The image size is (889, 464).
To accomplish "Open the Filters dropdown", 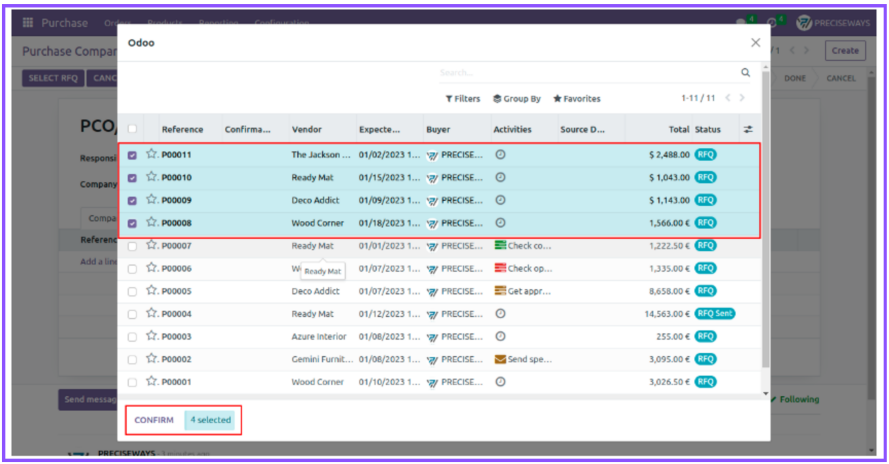I will point(463,99).
